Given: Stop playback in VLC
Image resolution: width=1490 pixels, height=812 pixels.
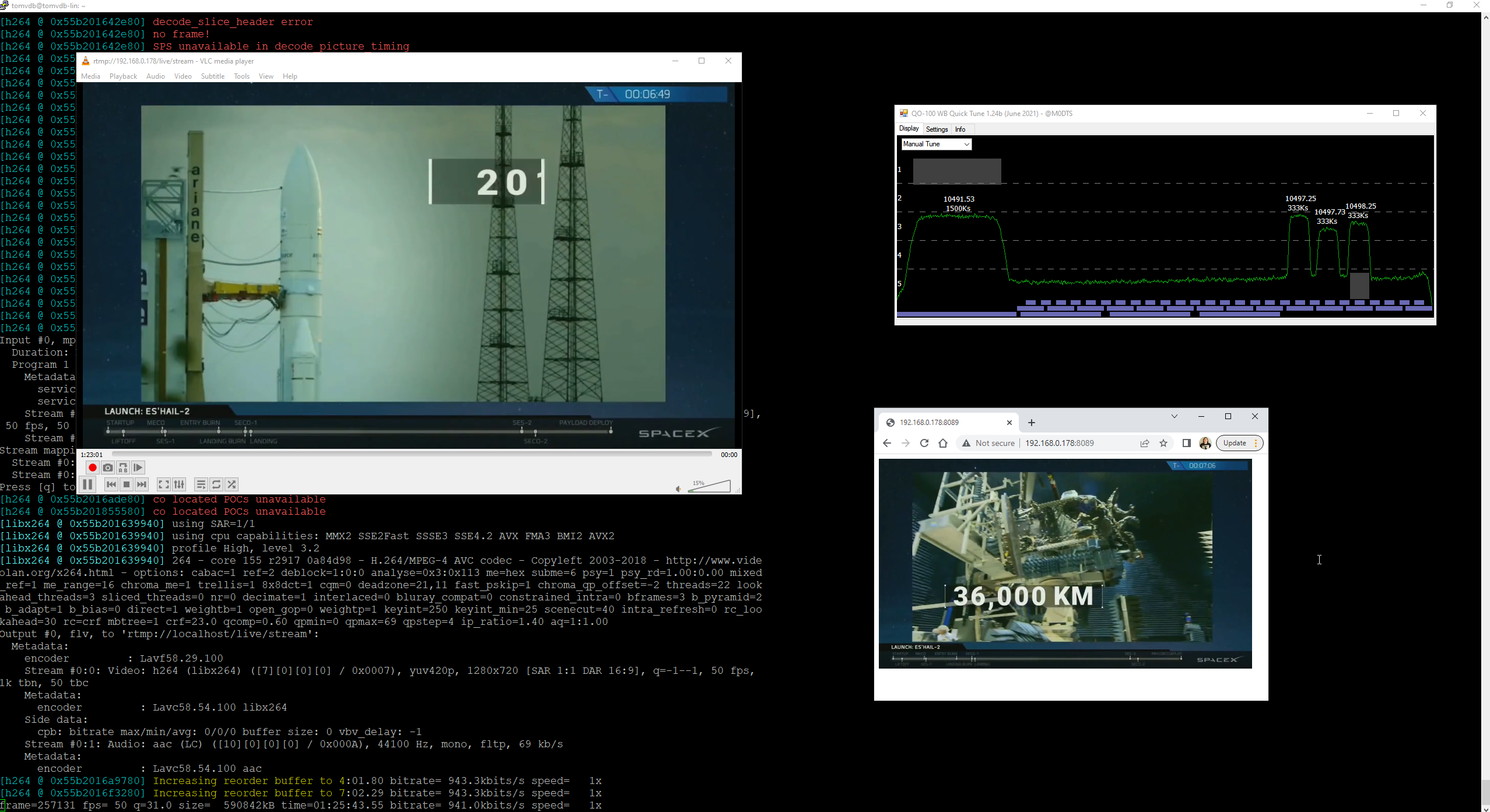Looking at the screenshot, I should [126, 484].
